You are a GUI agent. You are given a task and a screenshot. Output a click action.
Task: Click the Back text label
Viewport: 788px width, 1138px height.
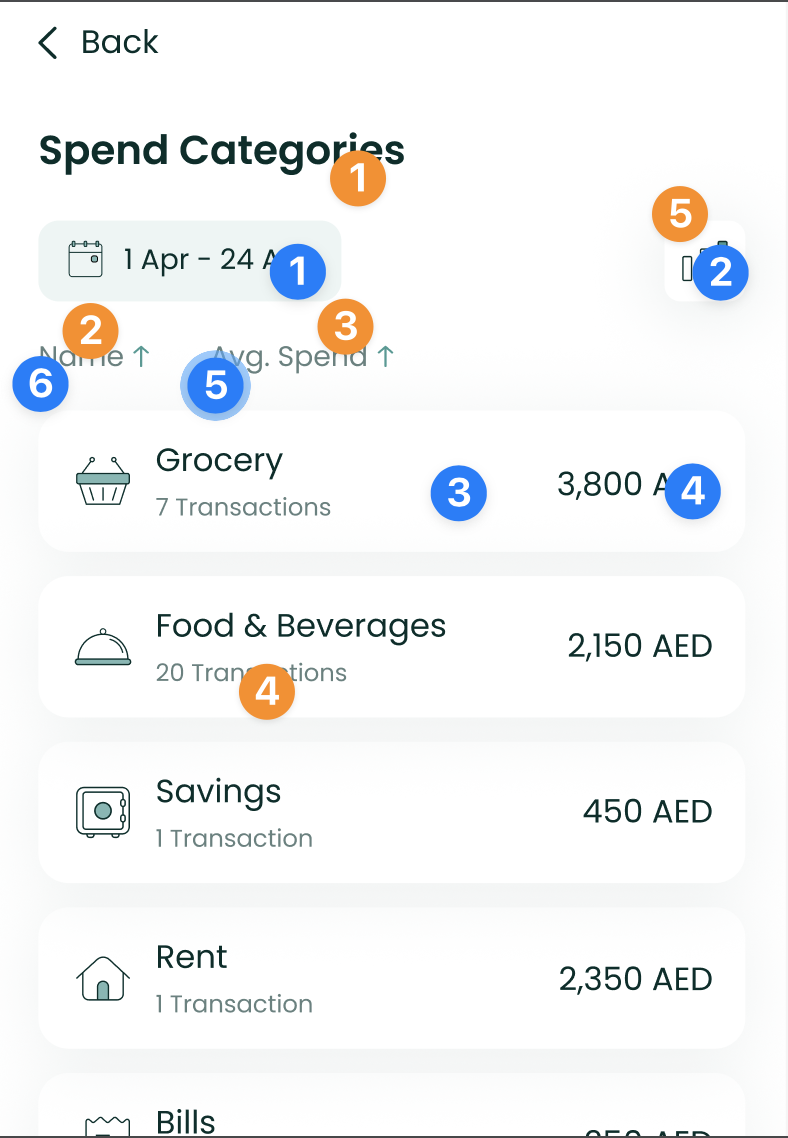pyautogui.click(x=120, y=42)
